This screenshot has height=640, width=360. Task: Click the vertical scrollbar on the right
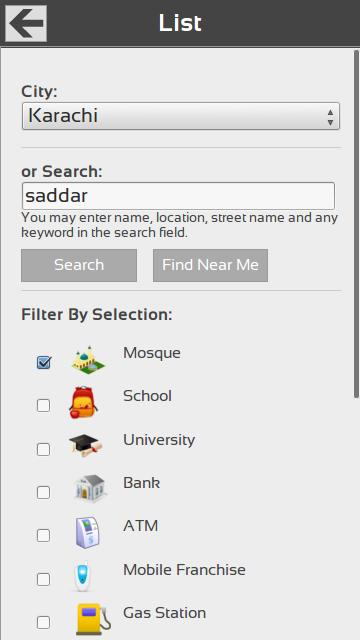356,224
